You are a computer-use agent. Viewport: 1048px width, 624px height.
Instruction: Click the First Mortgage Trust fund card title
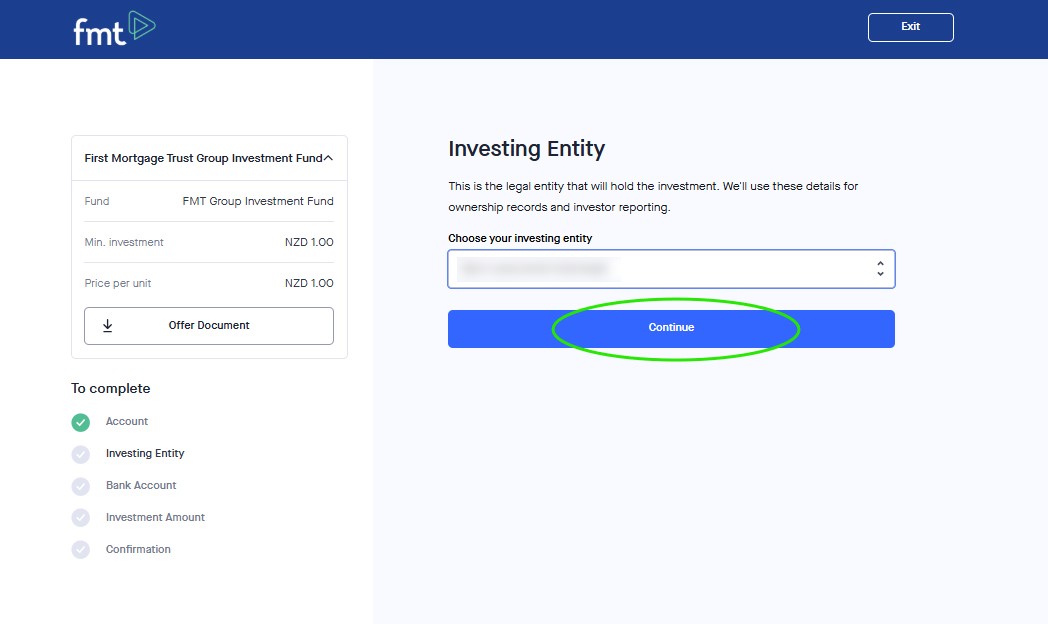pyautogui.click(x=203, y=158)
